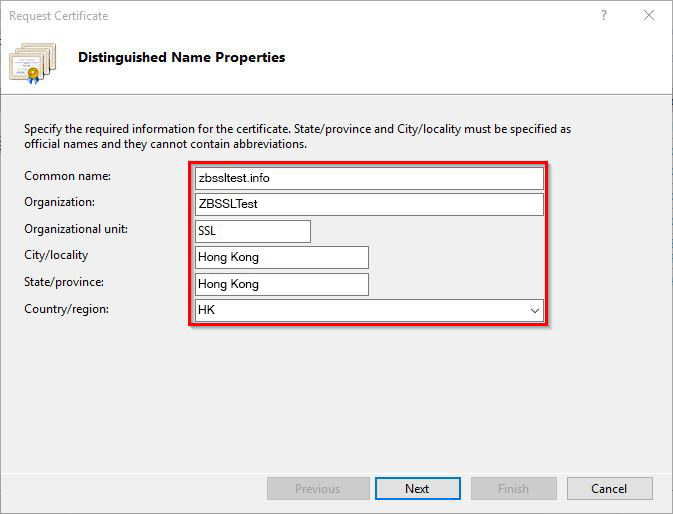Click into the Organization field with ZBSSLTest
The width and height of the screenshot is (673, 514).
[x=369, y=204]
